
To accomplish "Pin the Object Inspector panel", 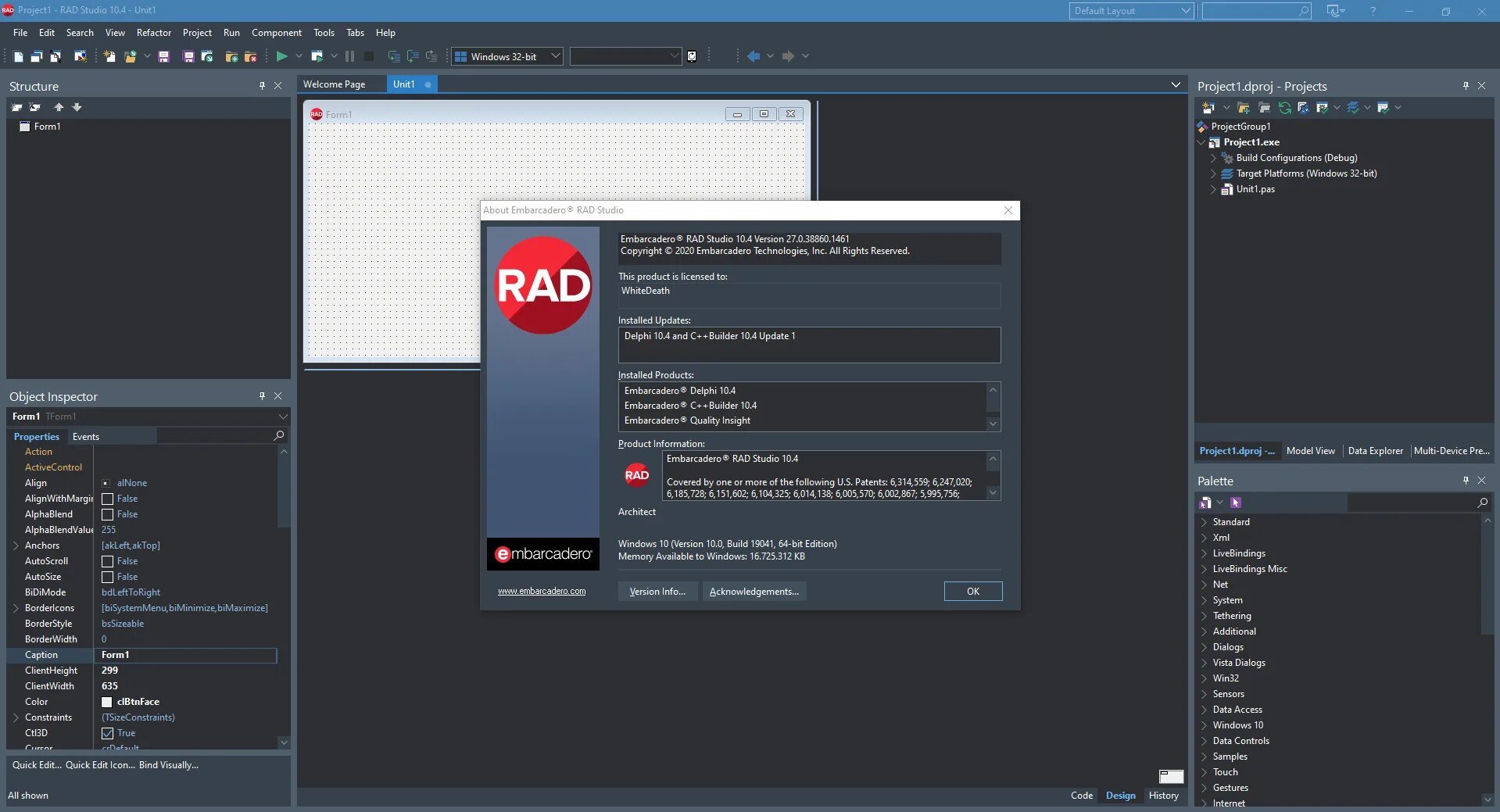I will click(x=262, y=396).
